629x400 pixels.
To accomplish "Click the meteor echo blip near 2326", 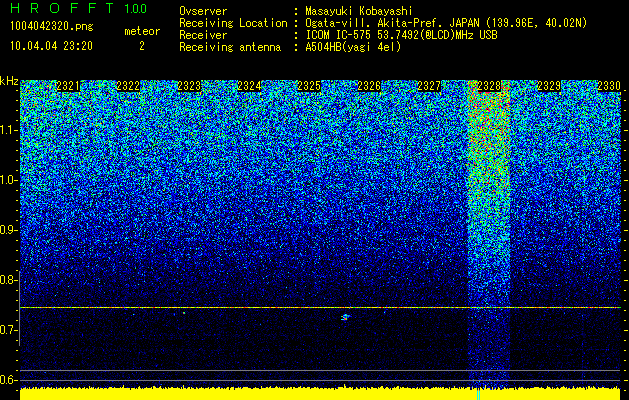I will (345, 317).
